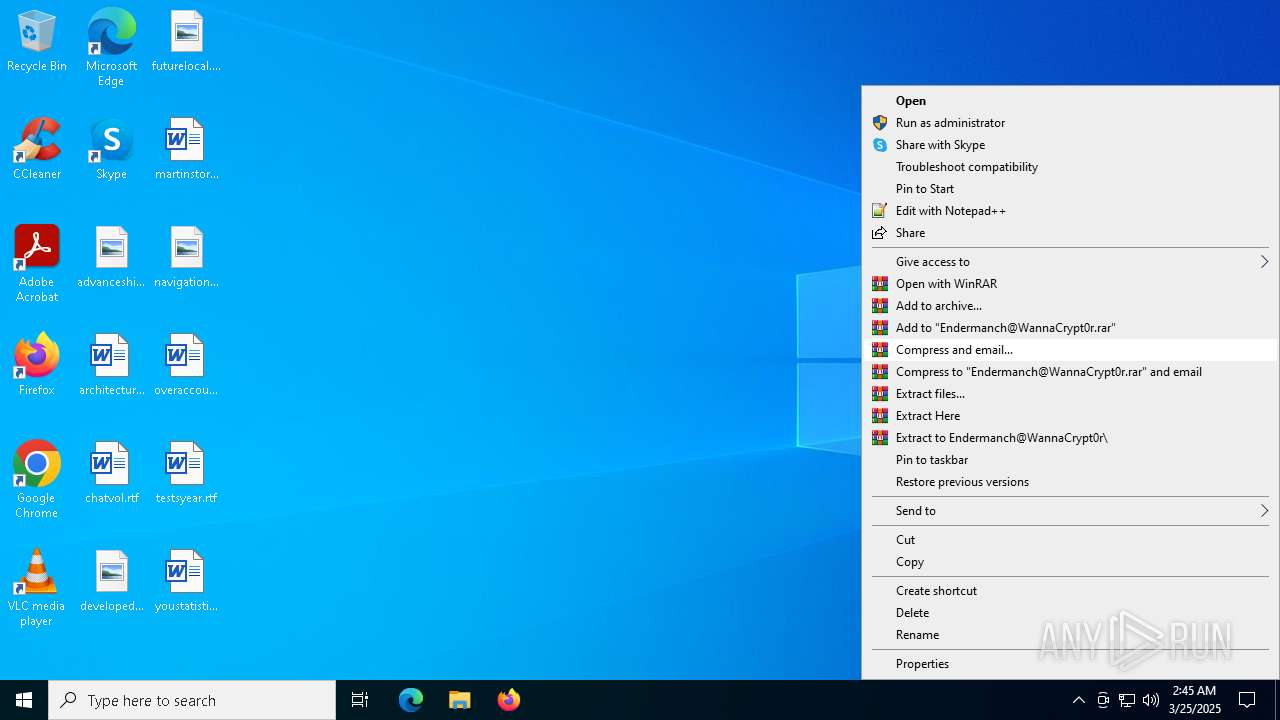Show hidden system tray icons

pos(1078,700)
